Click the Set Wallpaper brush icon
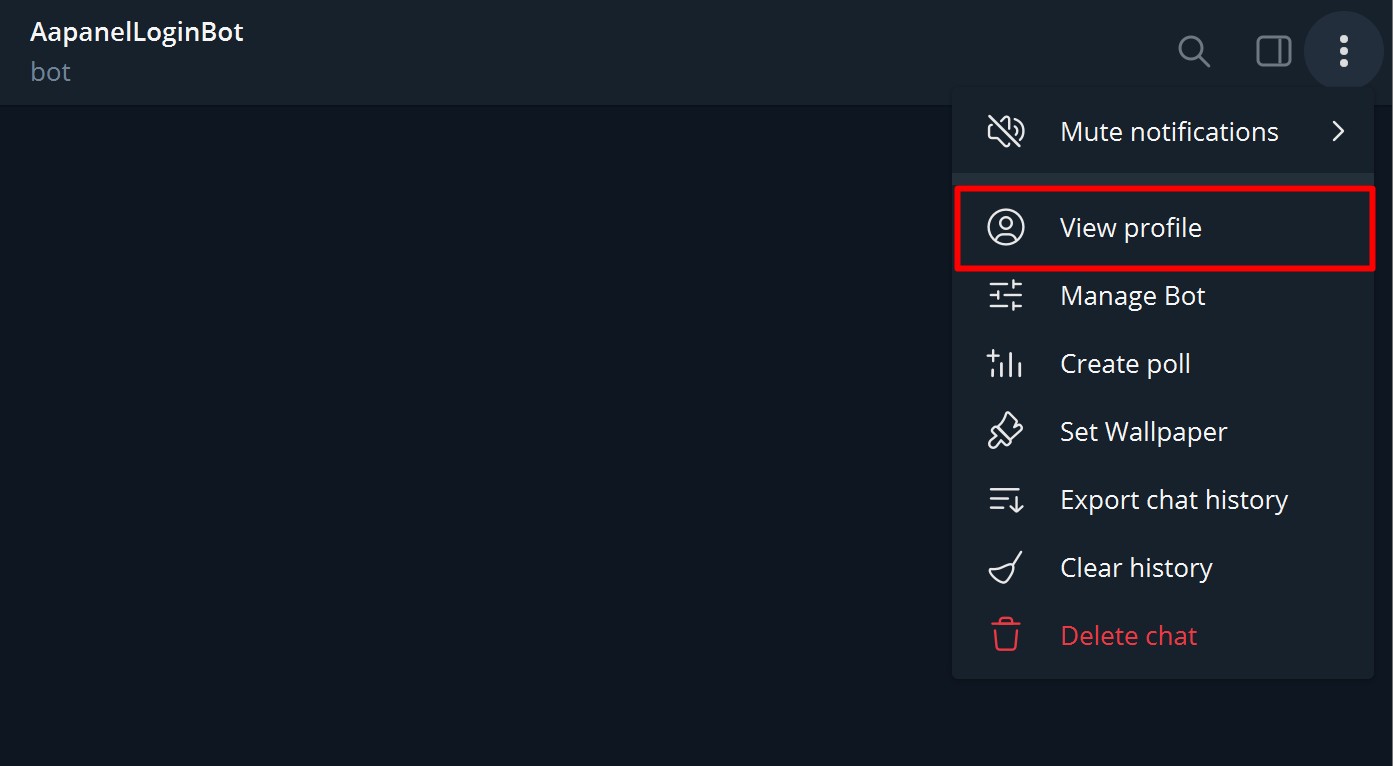1393x766 pixels. coord(1005,432)
